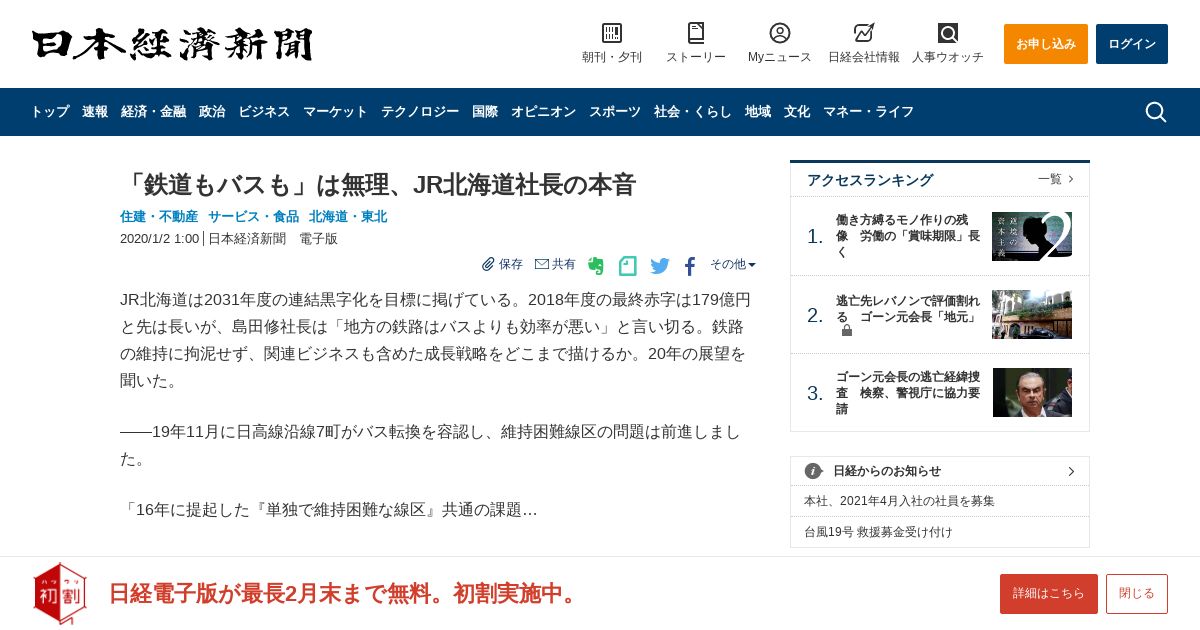Click the ログイン button
This screenshot has height=630, width=1200.
(1132, 44)
